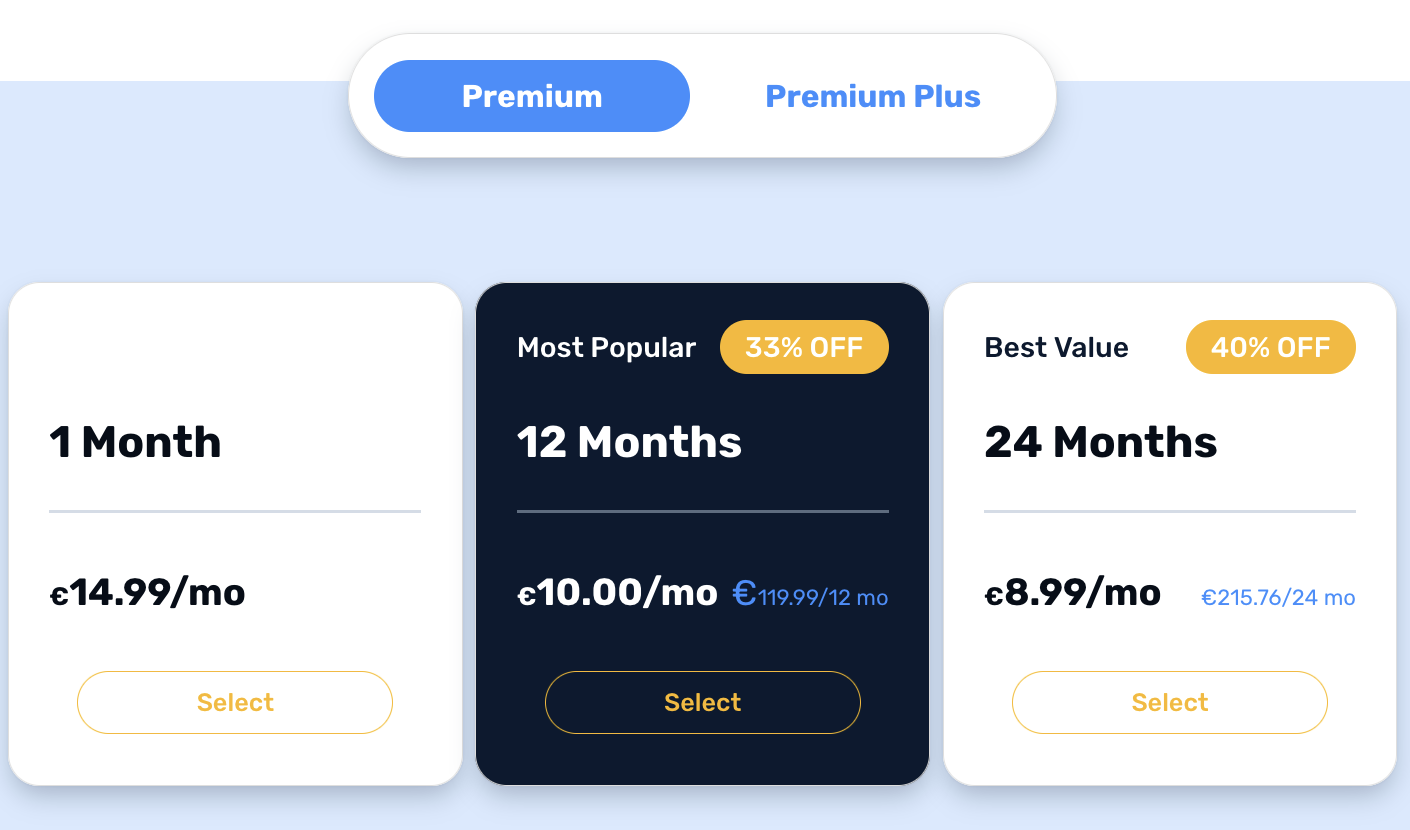Click the 40% OFF badge
The height and width of the screenshot is (830, 1410).
click(x=1270, y=347)
